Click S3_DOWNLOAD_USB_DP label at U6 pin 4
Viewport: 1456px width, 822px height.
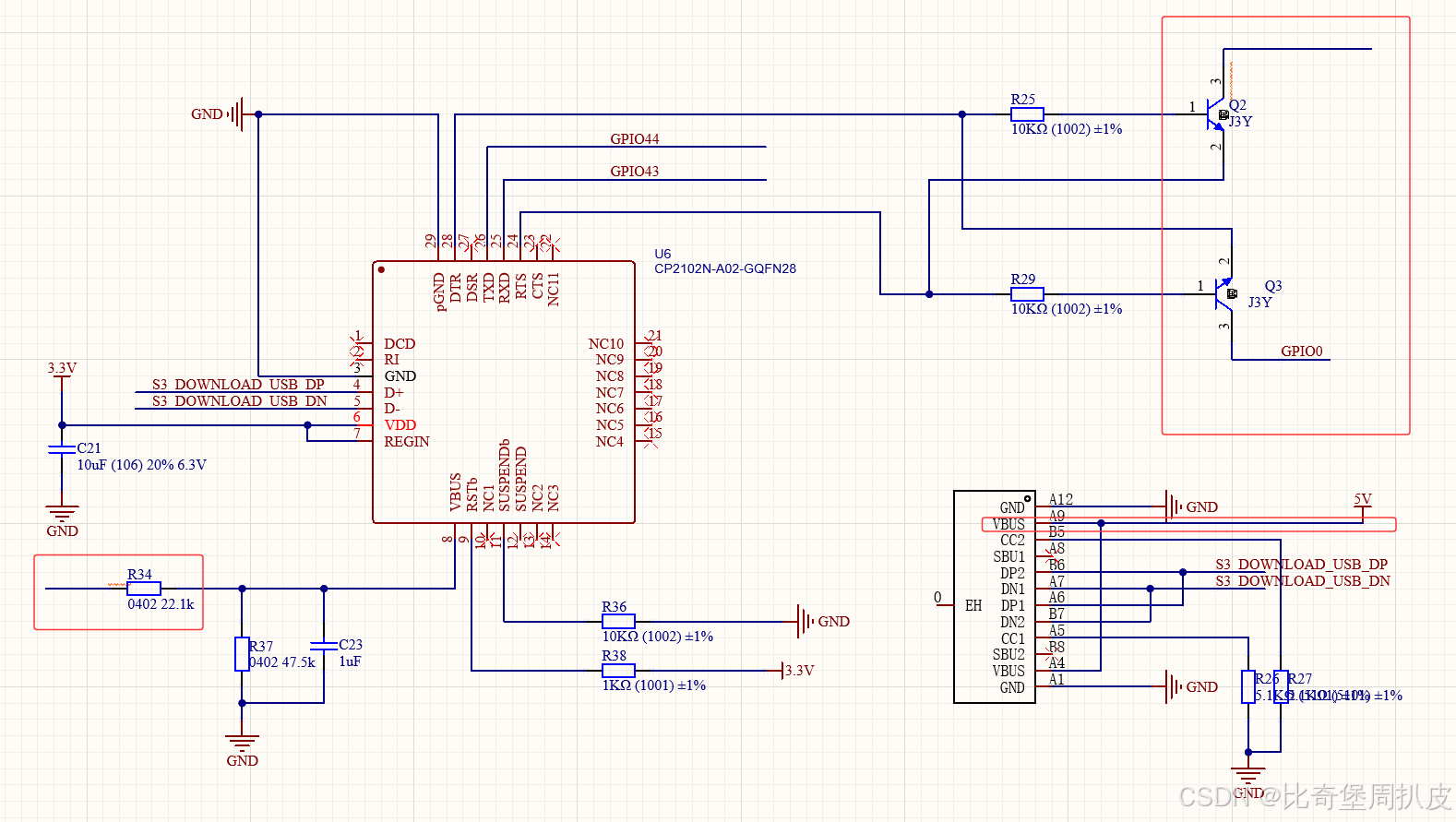(x=238, y=384)
